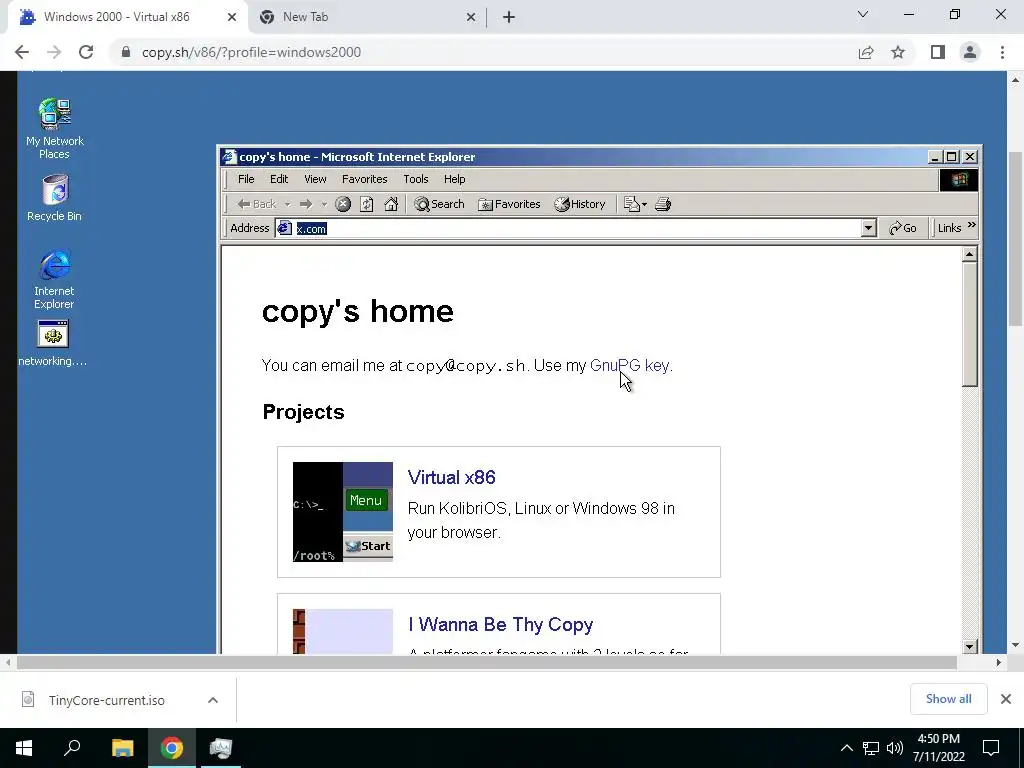
Task: Close the New Tab Chrome tab
Action: click(x=470, y=17)
